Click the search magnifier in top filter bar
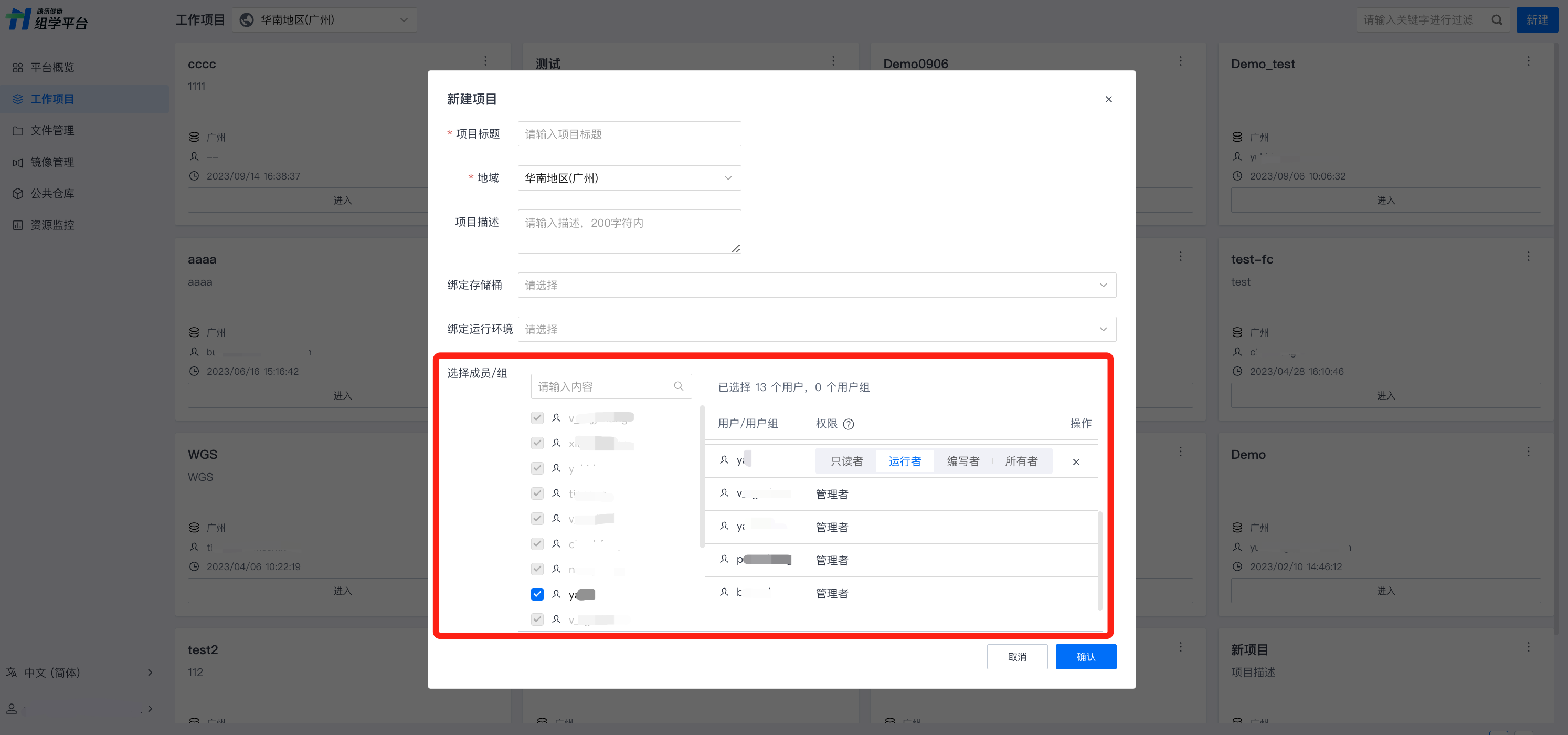The height and width of the screenshot is (735, 1568). pos(1497,20)
